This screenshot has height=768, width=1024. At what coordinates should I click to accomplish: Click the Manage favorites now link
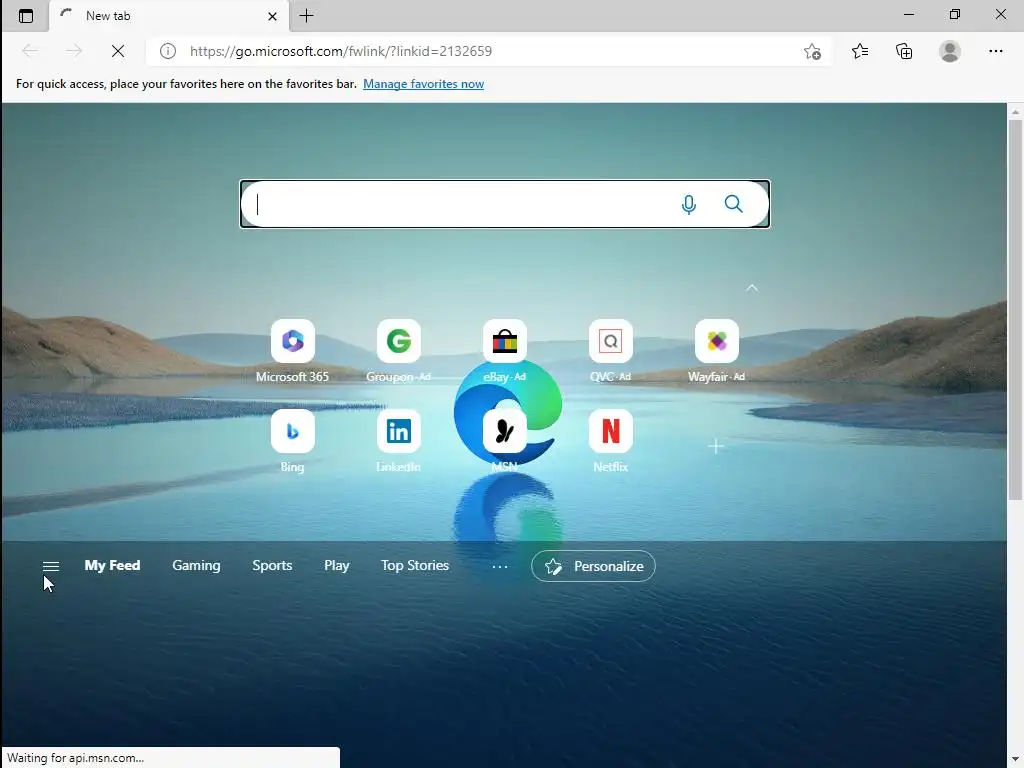coord(423,84)
